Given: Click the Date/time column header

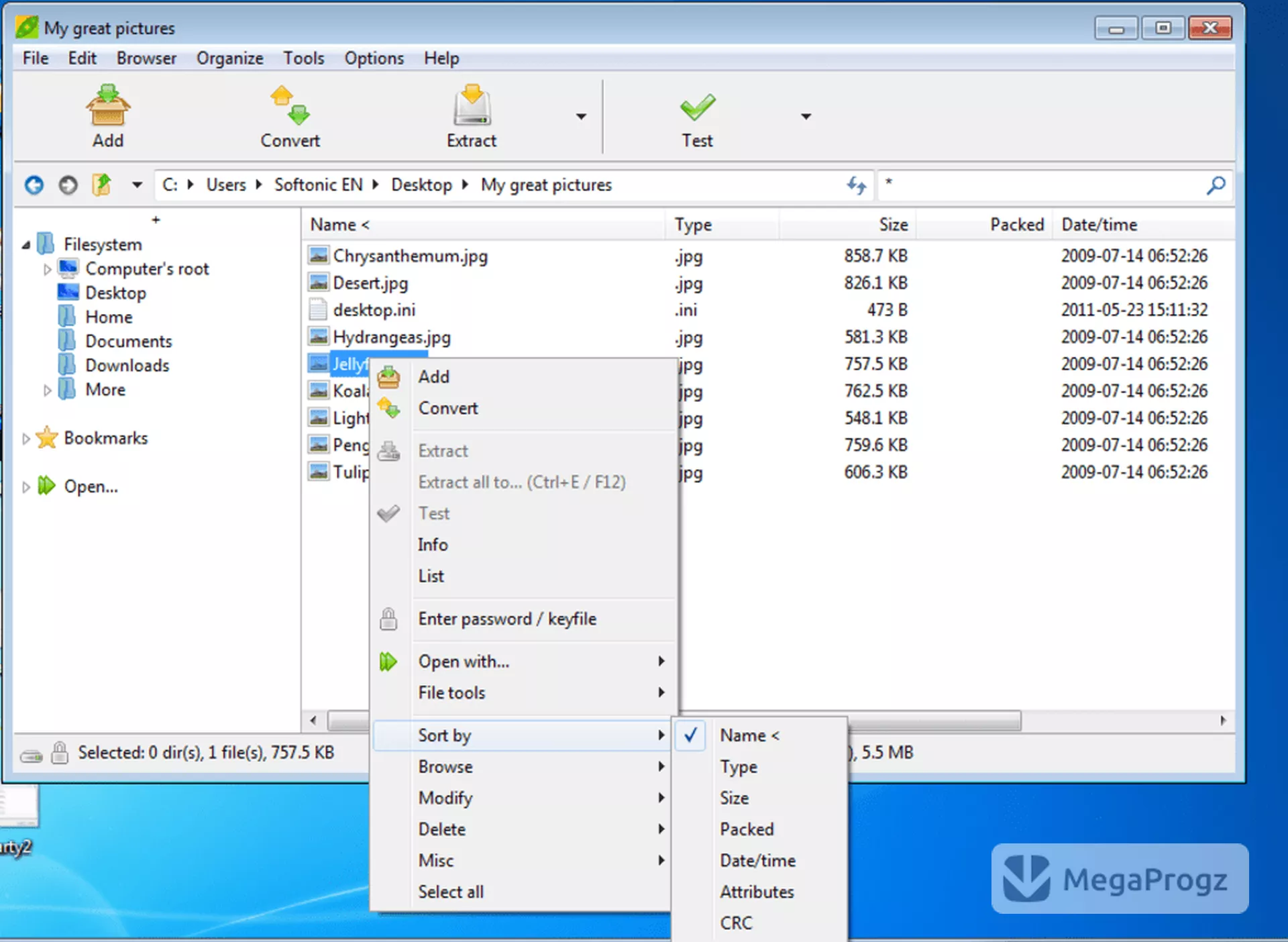Looking at the screenshot, I should pyautogui.click(x=1143, y=225).
